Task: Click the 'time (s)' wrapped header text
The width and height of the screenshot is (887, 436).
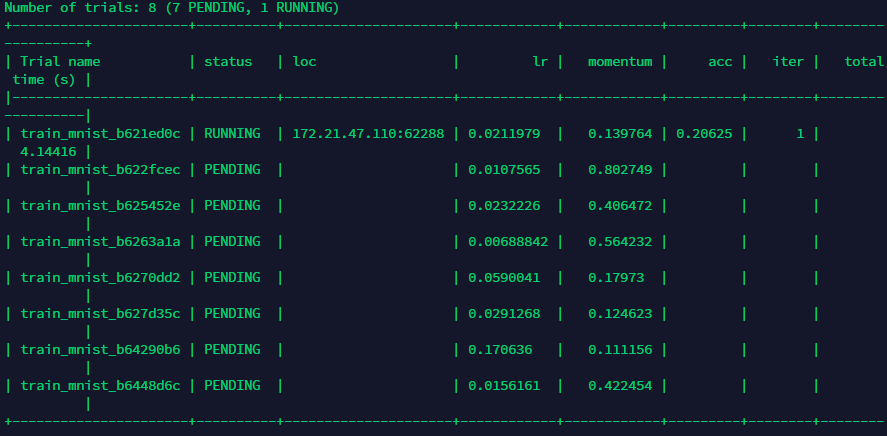Action: click(44, 80)
